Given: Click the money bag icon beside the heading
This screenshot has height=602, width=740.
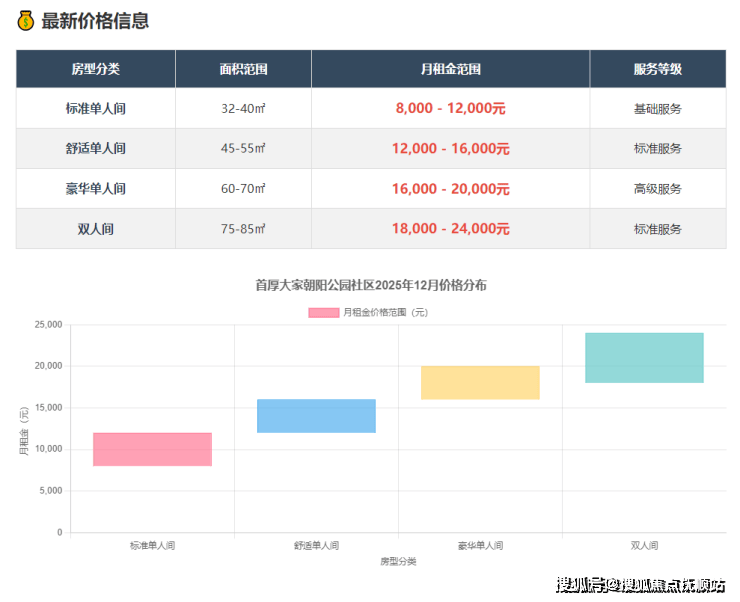Looking at the screenshot, I should 26,20.
